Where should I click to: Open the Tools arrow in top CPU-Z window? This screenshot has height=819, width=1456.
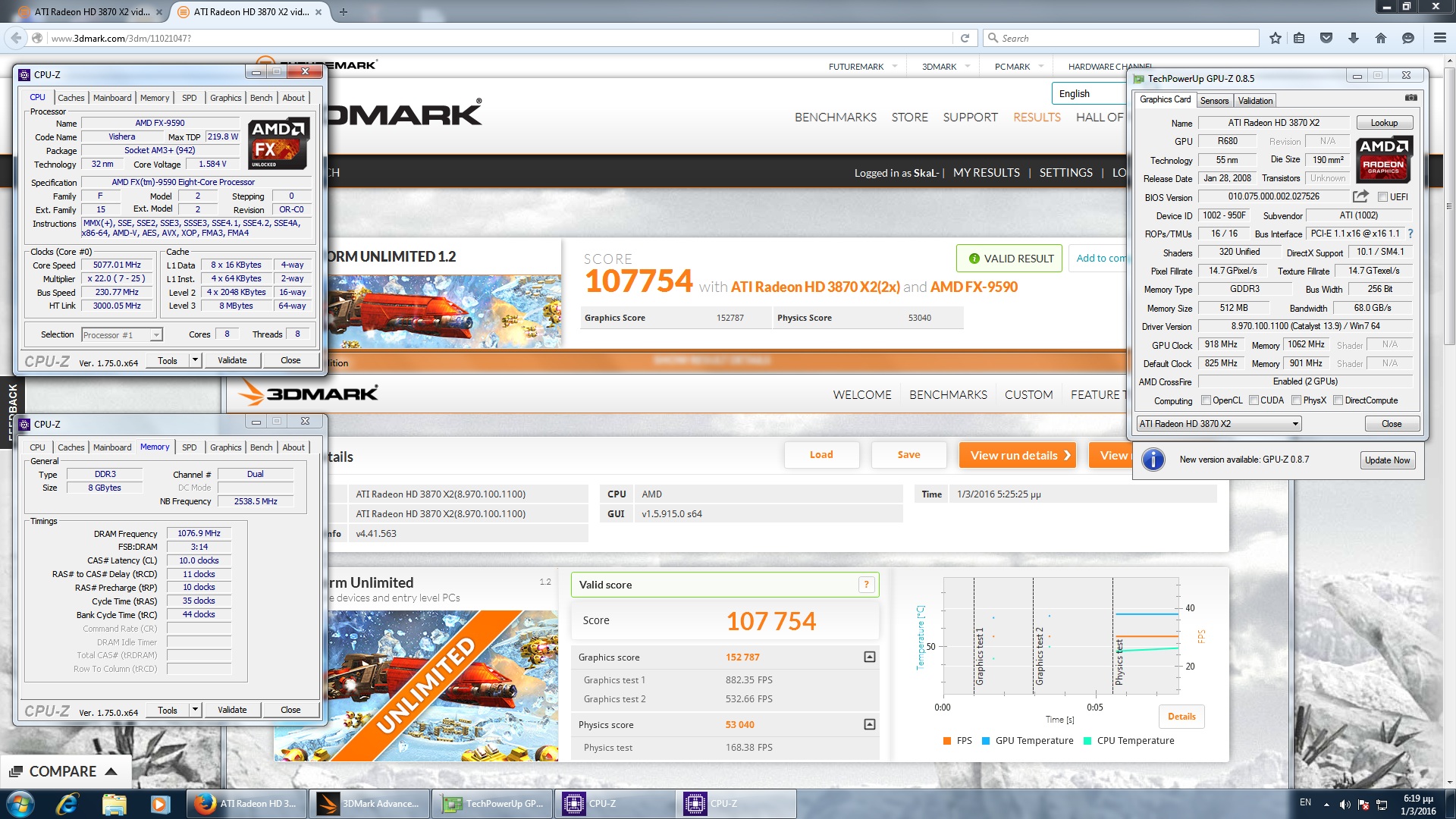(195, 360)
